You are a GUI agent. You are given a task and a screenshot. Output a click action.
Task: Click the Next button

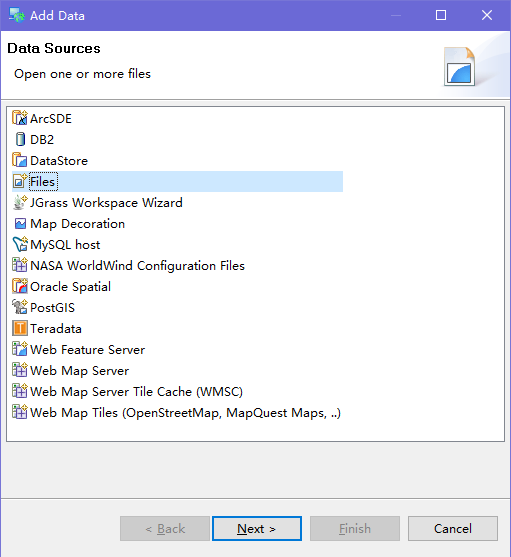point(257,529)
